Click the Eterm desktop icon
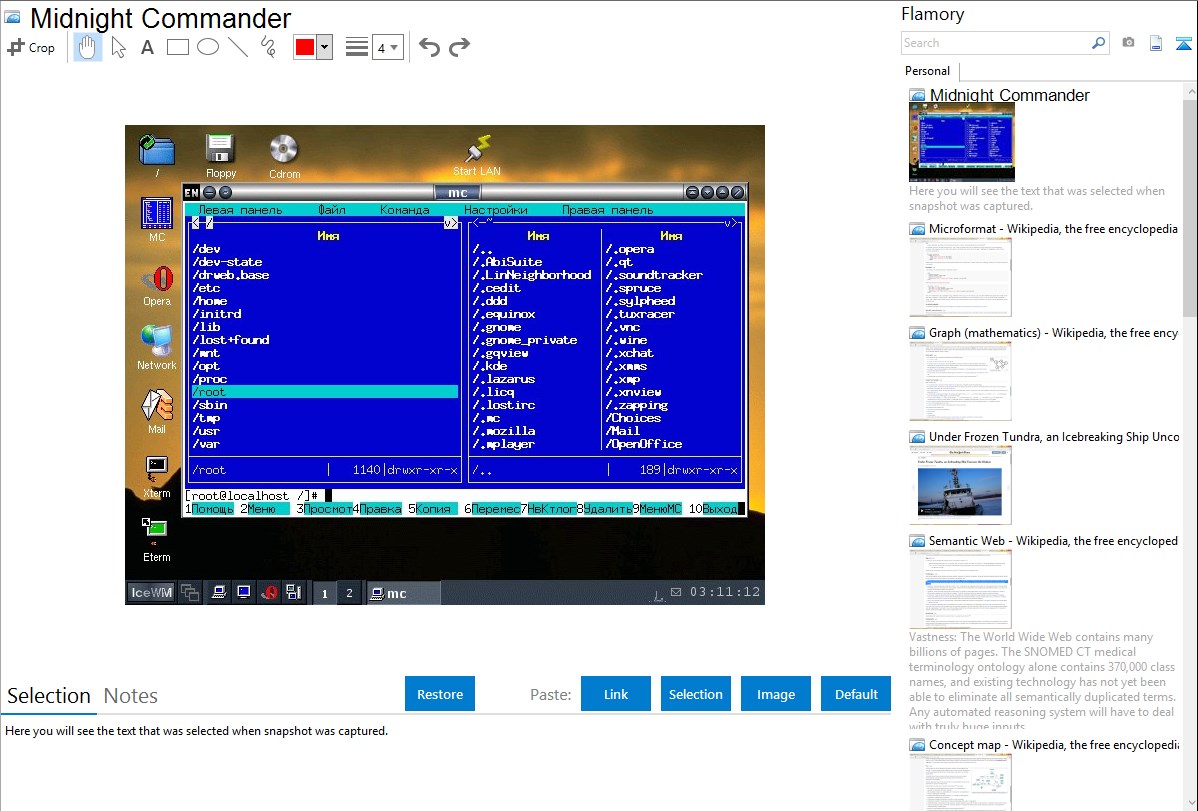 pos(156,540)
